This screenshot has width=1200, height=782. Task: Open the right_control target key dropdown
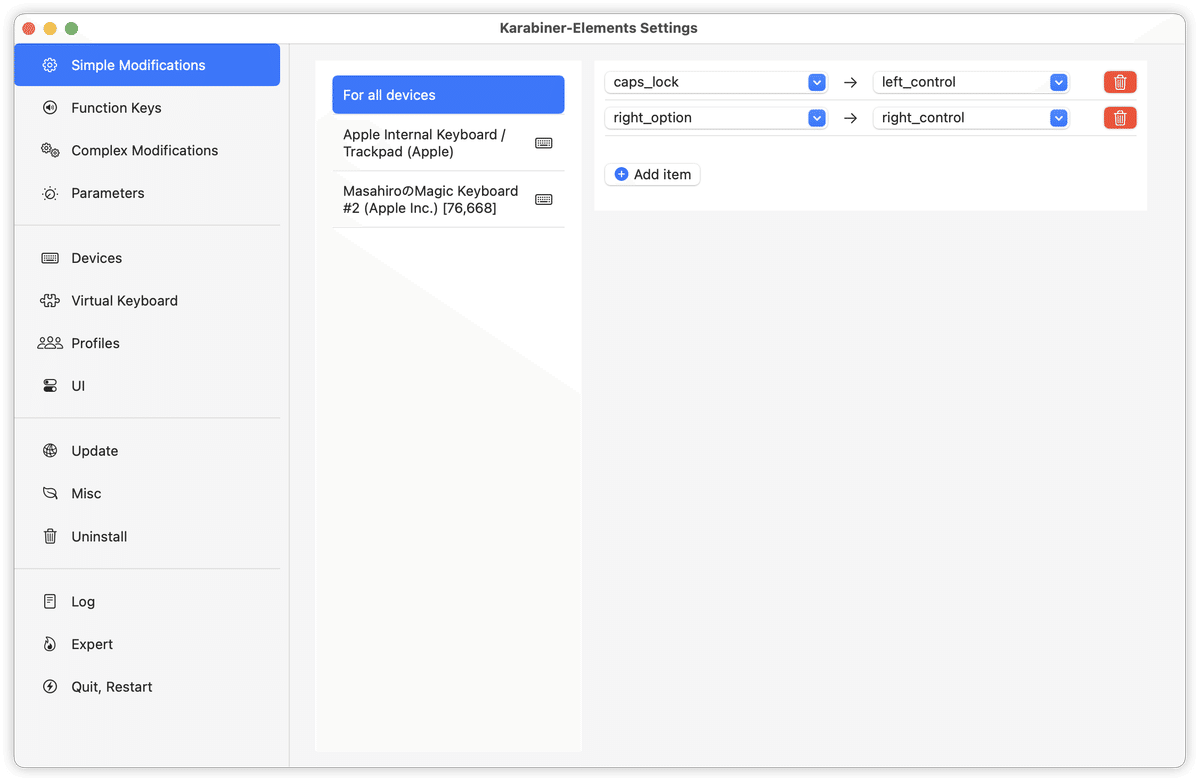(971, 118)
